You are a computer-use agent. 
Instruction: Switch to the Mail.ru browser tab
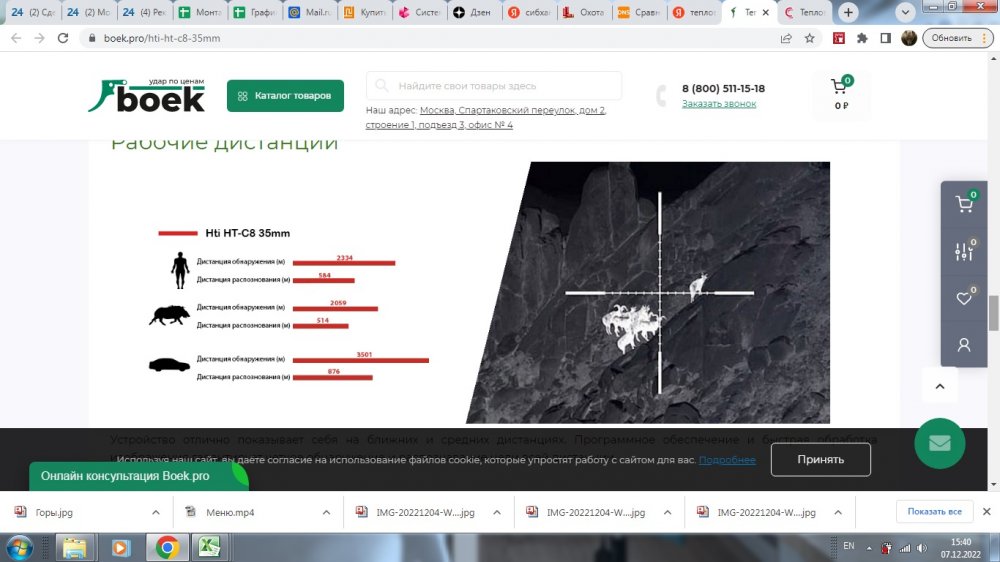(307, 13)
